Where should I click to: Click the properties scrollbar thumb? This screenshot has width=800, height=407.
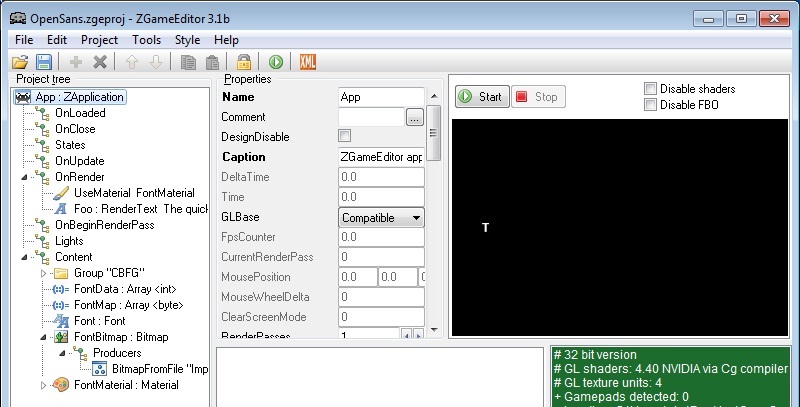pyautogui.click(x=434, y=133)
